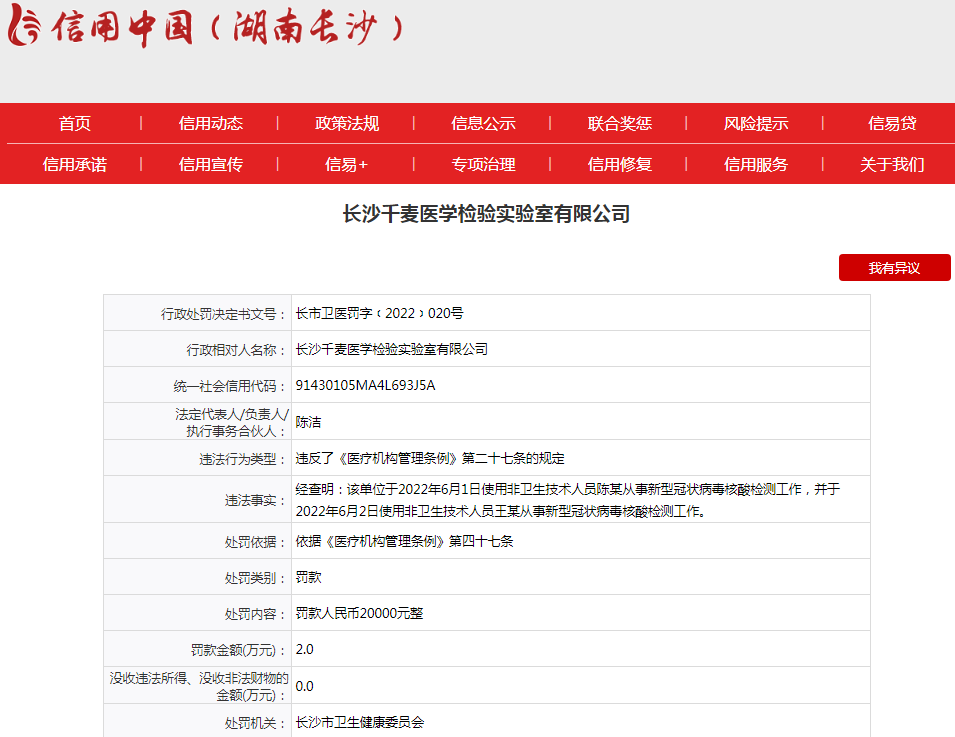Open the 信用服务 menu item
The width and height of the screenshot is (955, 737).
(x=756, y=164)
